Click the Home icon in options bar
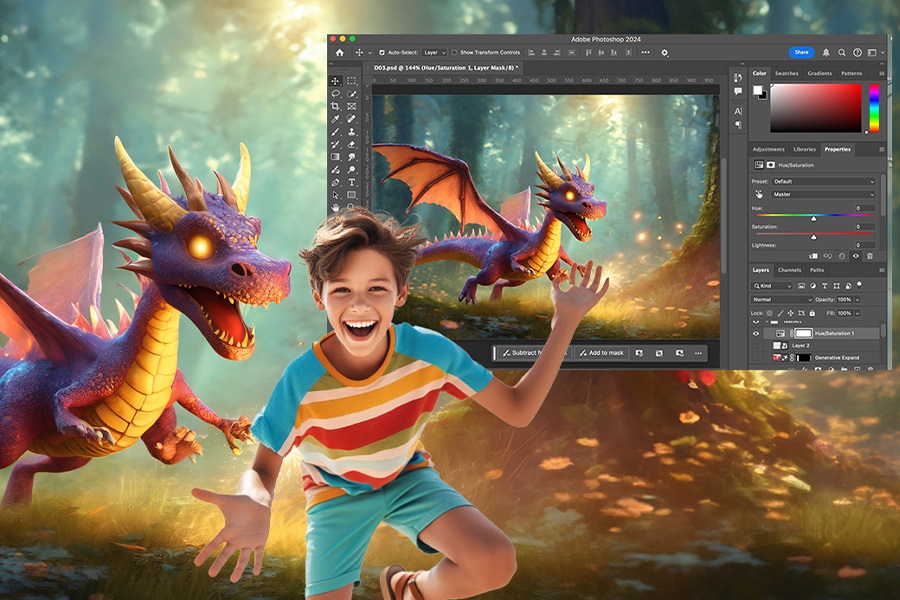Viewport: 900px width, 600px height. [339, 52]
